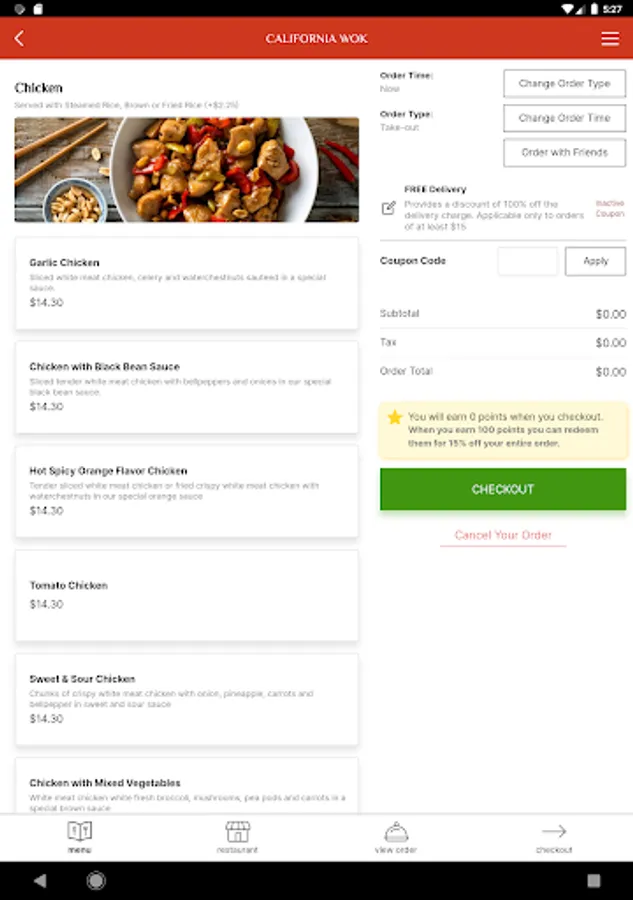Apply the coupon code
The image size is (633, 900).
coord(595,261)
